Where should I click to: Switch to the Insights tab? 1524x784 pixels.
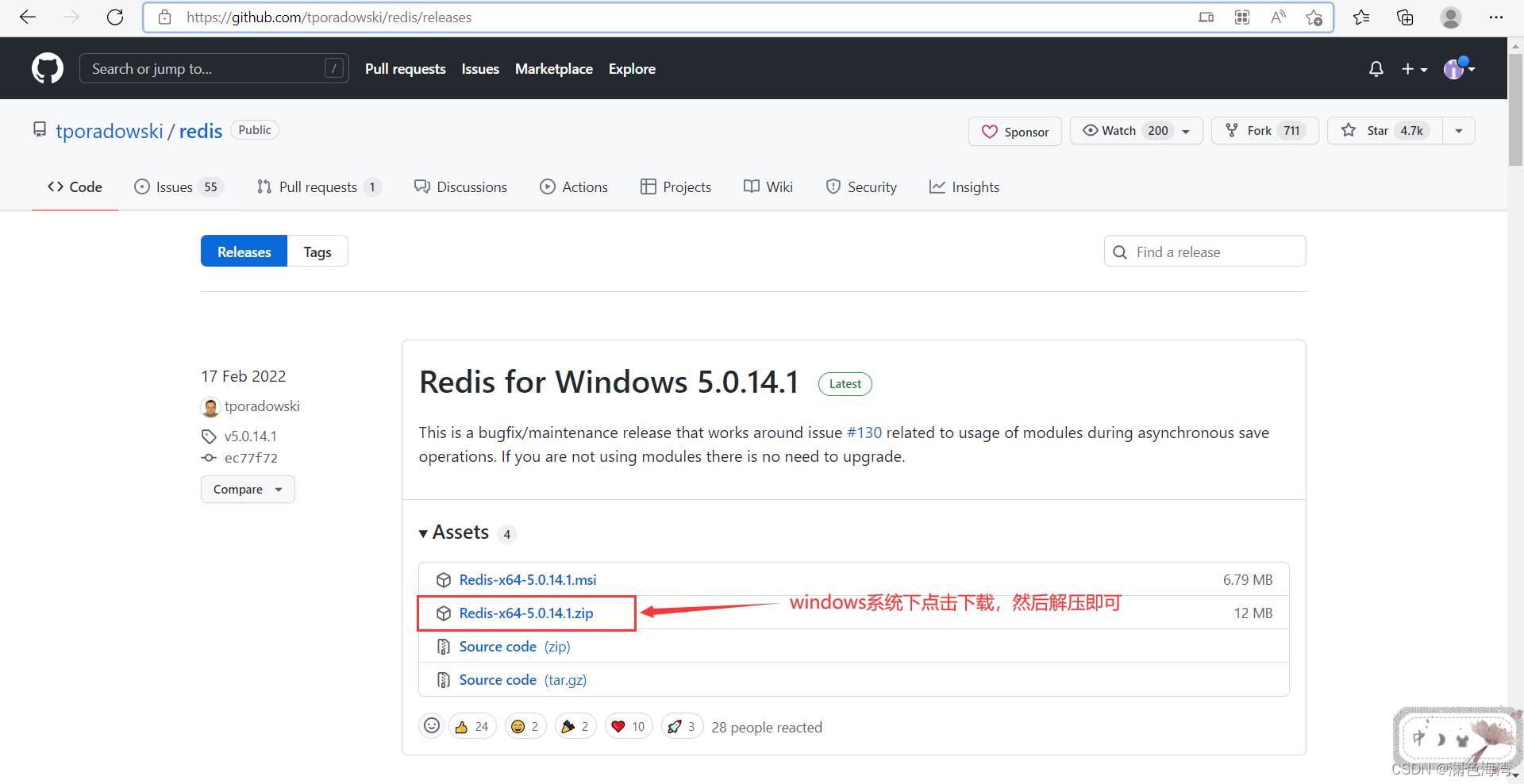pyautogui.click(x=964, y=187)
